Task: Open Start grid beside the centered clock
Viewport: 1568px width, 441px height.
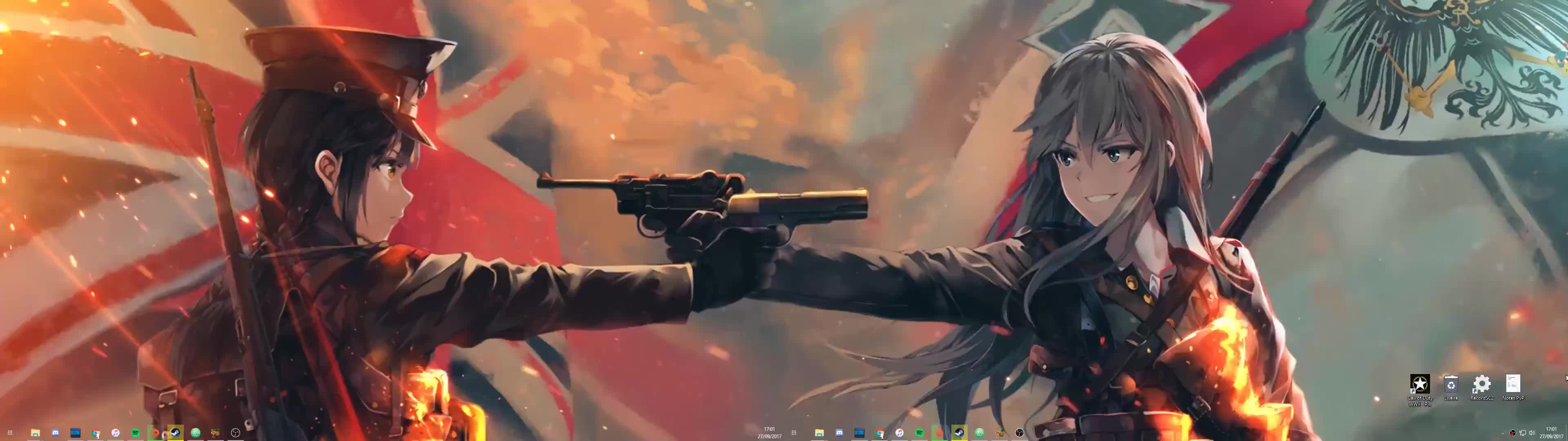Action: 794,432
